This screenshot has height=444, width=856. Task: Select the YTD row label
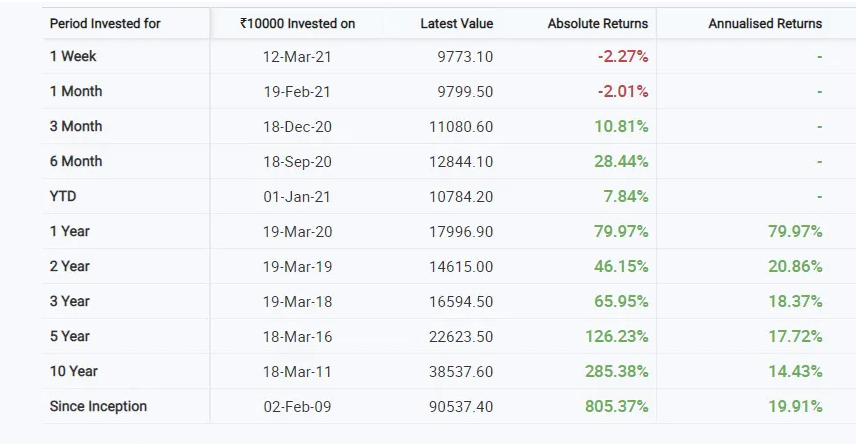coord(63,196)
